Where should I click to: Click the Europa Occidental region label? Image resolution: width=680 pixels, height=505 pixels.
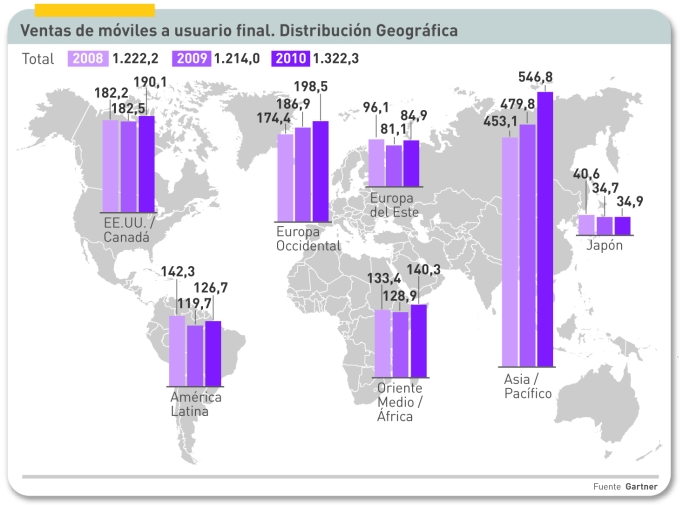pos(308,239)
